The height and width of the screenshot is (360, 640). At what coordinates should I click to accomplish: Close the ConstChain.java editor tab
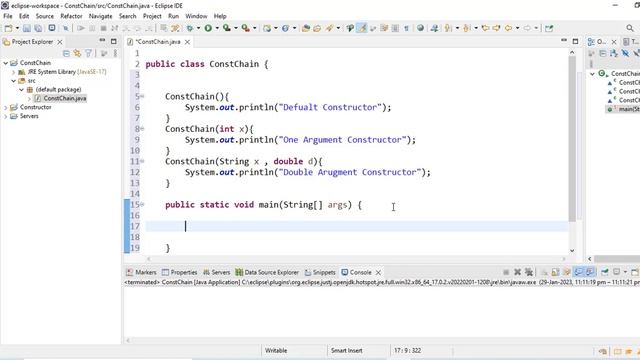(x=187, y=42)
